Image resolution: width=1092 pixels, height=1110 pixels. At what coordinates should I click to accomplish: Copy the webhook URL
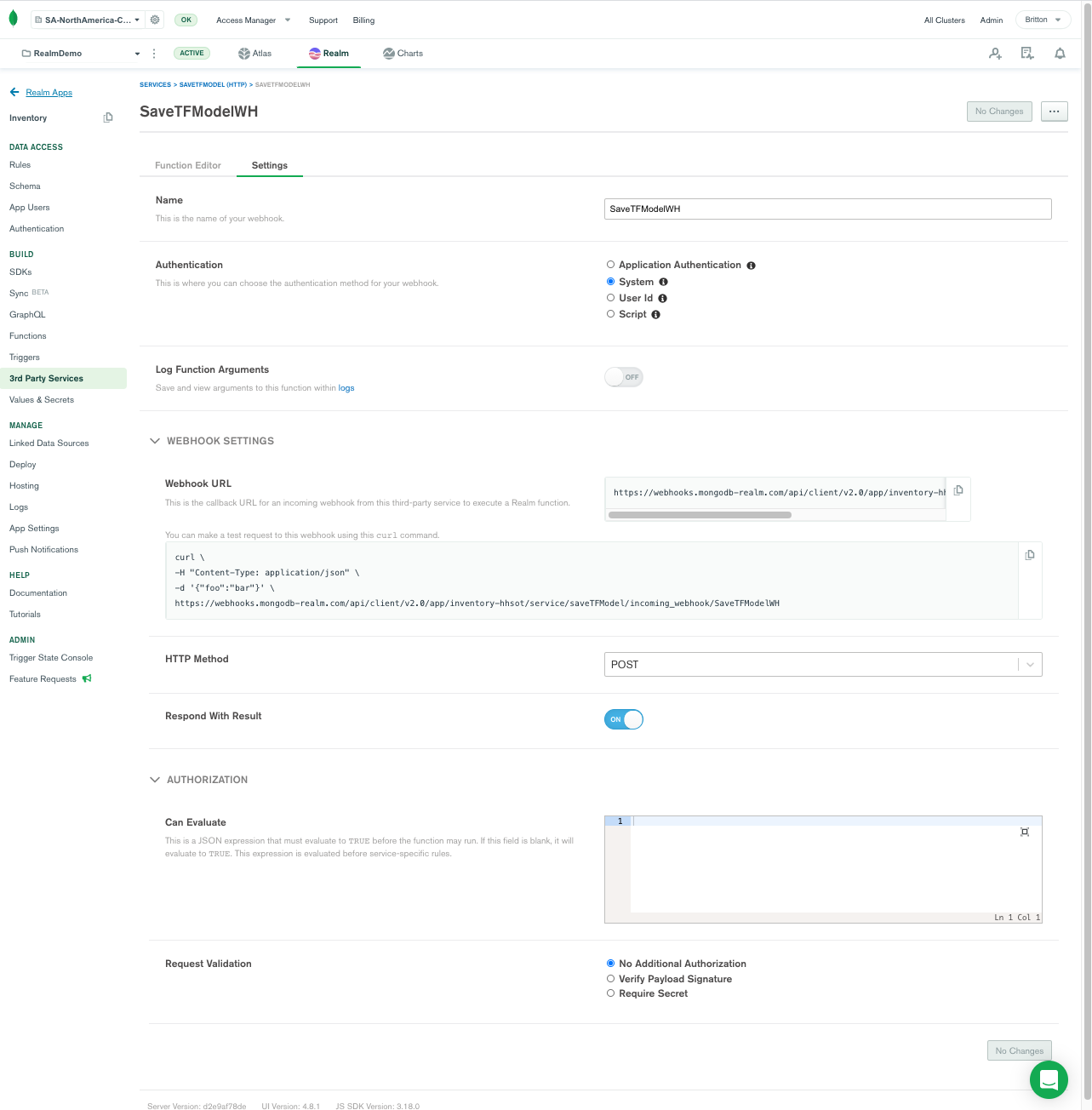point(958,490)
